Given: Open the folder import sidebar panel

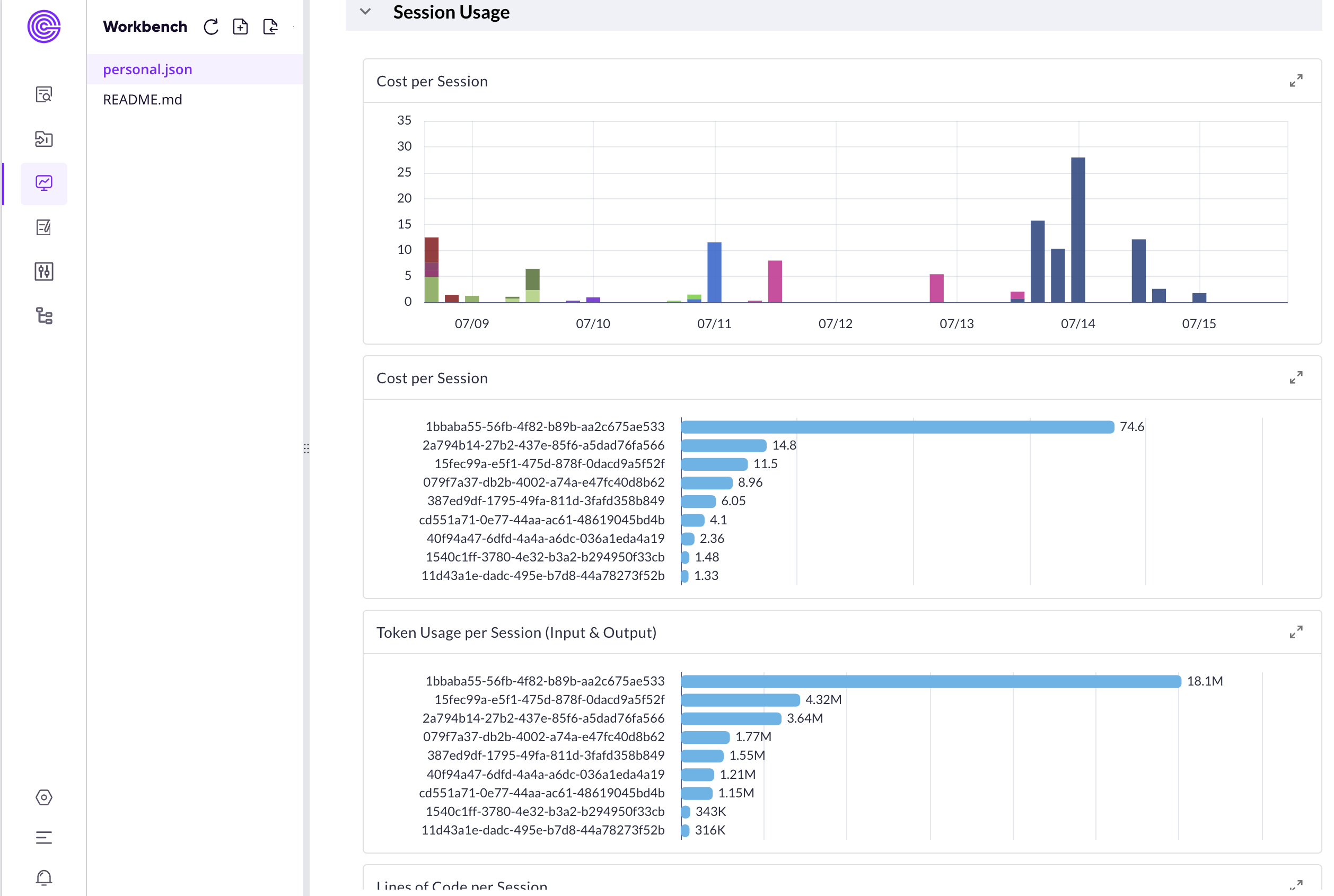Looking at the screenshot, I should (x=43, y=139).
